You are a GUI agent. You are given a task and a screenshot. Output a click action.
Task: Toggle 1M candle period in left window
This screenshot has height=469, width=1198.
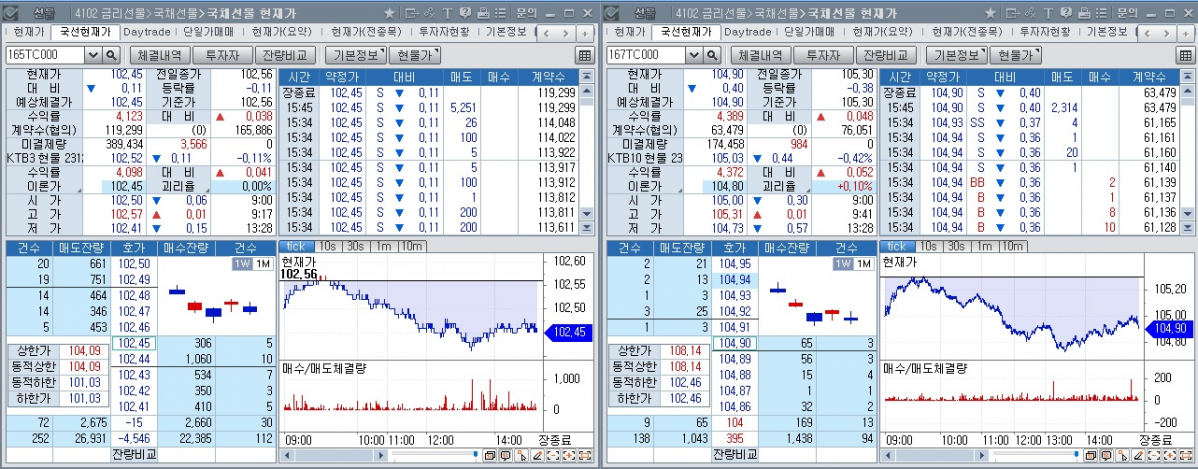coord(262,264)
